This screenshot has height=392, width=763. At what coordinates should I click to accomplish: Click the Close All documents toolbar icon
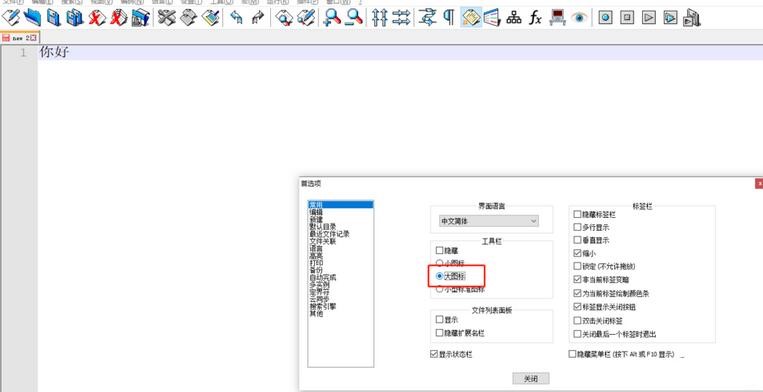point(118,18)
